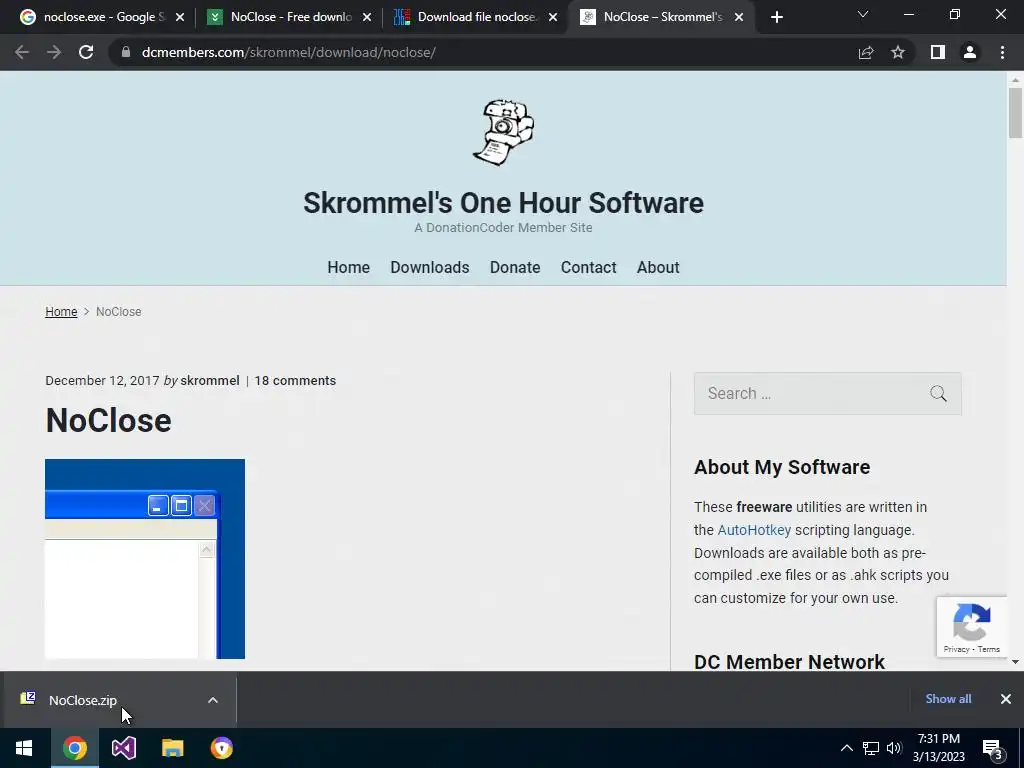
Task: Open the taskbar clock and date
Action: (x=938, y=748)
